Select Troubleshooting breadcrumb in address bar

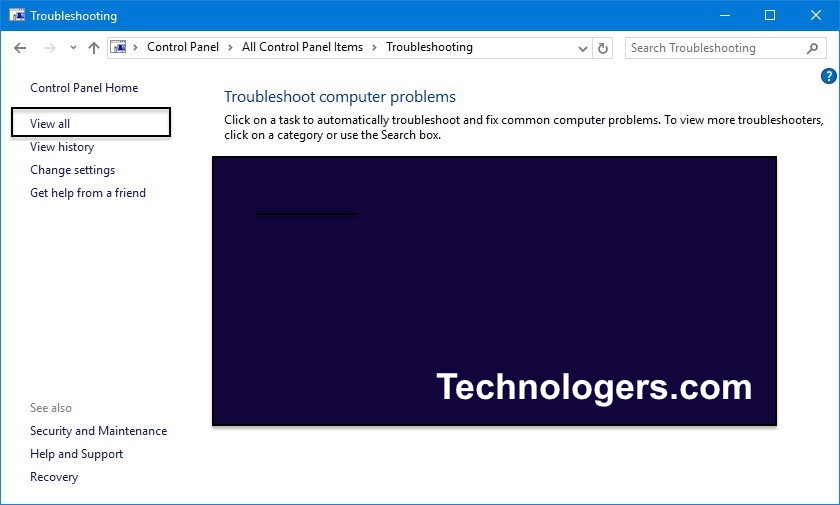pyautogui.click(x=429, y=47)
